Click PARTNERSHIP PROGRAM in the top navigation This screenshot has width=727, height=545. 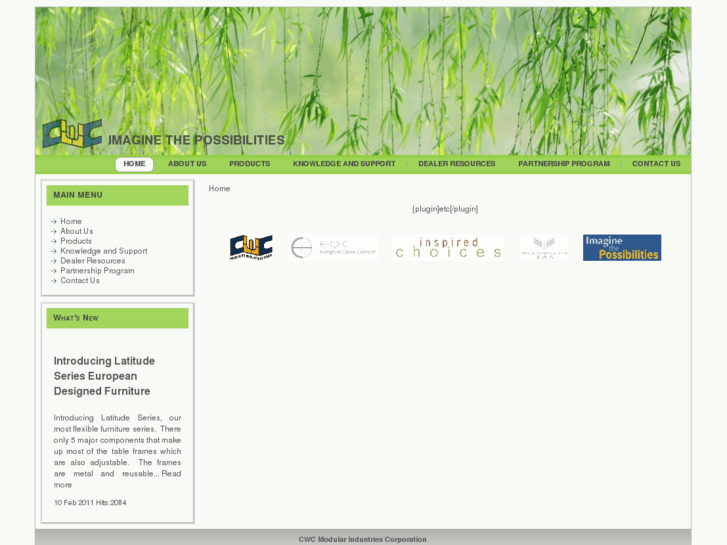(x=564, y=164)
